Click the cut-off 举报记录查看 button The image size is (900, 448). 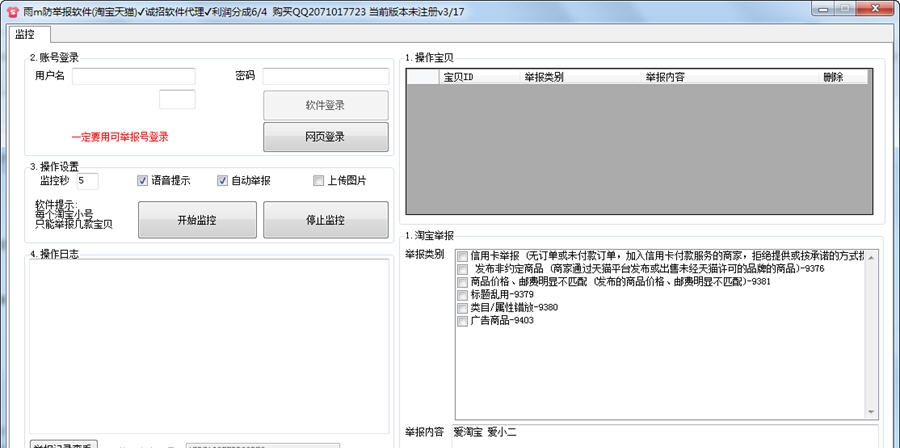pyautogui.click(x=64, y=445)
